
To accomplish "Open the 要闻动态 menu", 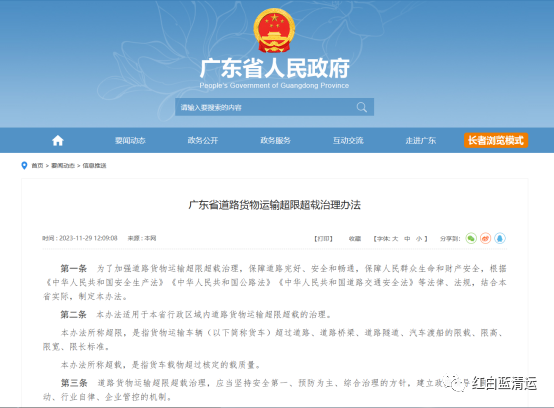I will (130, 141).
